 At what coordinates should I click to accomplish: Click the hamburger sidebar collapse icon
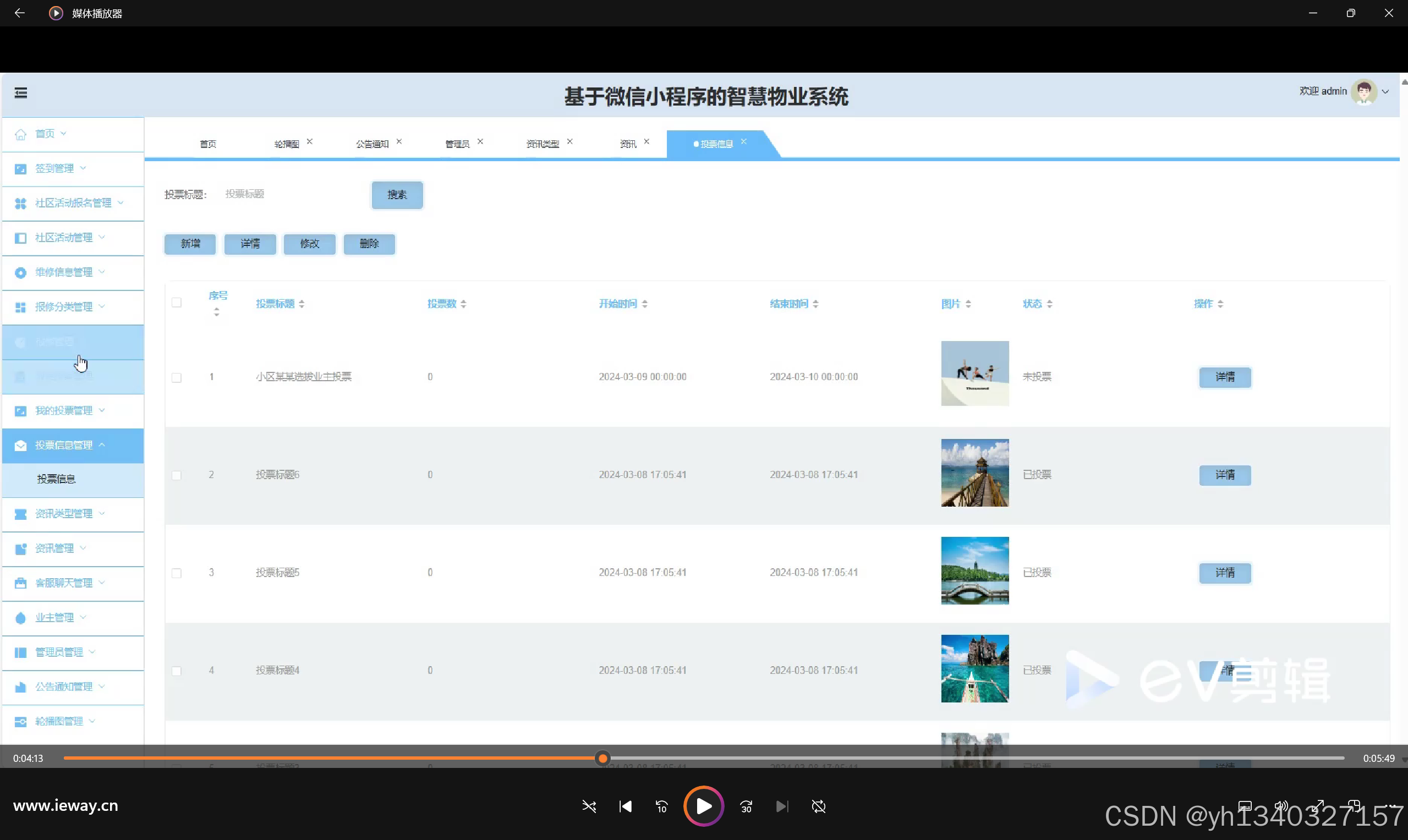click(x=21, y=93)
